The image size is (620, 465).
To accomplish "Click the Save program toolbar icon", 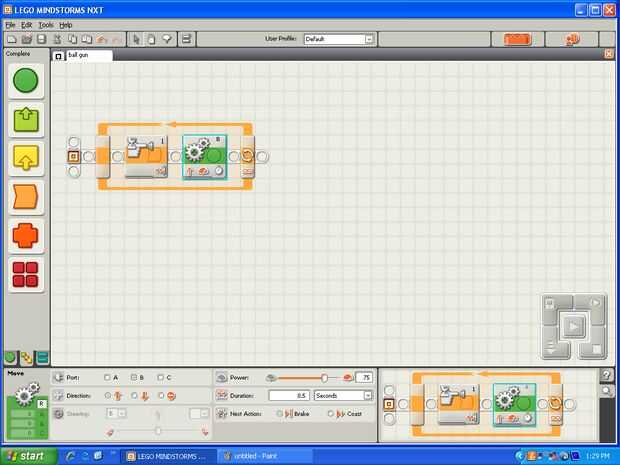I will pyautogui.click(x=42, y=39).
